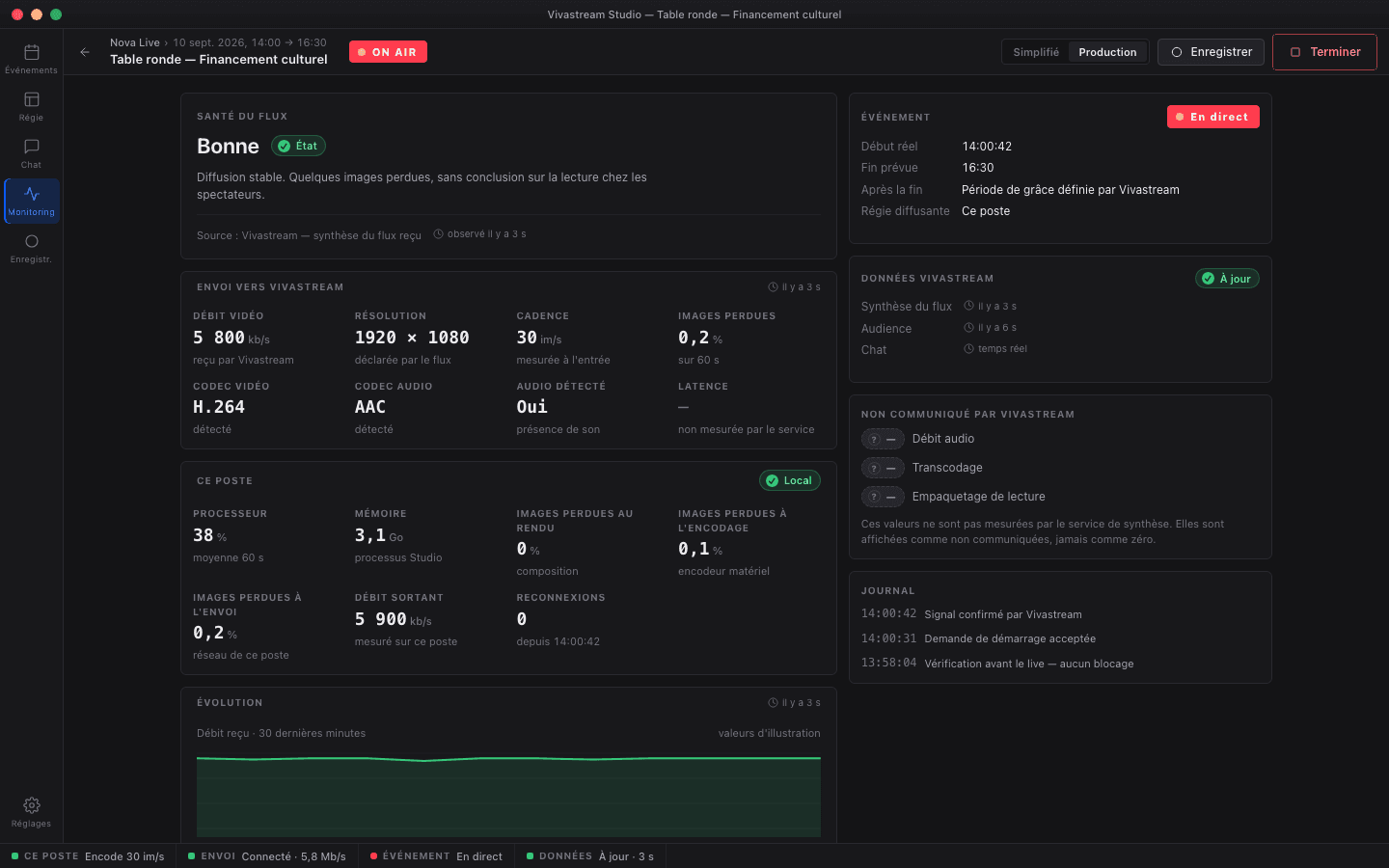This screenshot has width=1389, height=868.
Task: Click the unknown-value pill for Empaquetage de lecture
Action: coord(883,497)
